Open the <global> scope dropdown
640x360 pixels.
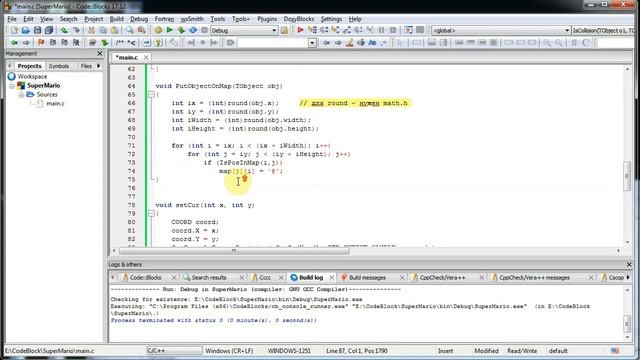click(x=567, y=31)
